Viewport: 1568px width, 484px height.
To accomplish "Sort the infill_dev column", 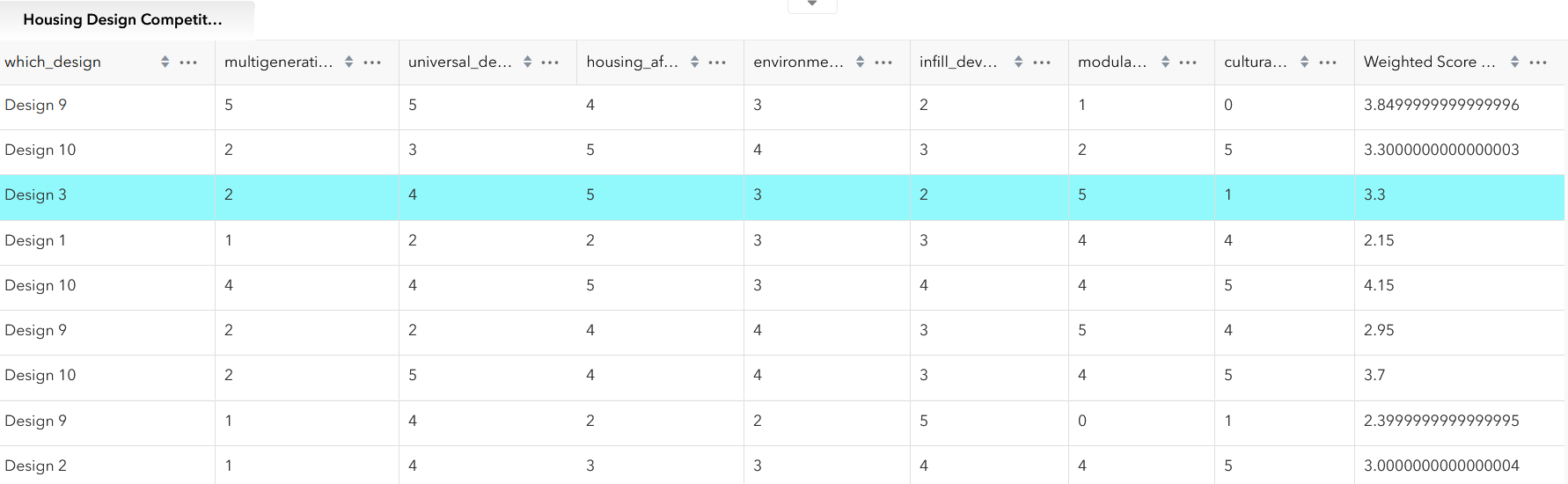I will pos(1019,62).
